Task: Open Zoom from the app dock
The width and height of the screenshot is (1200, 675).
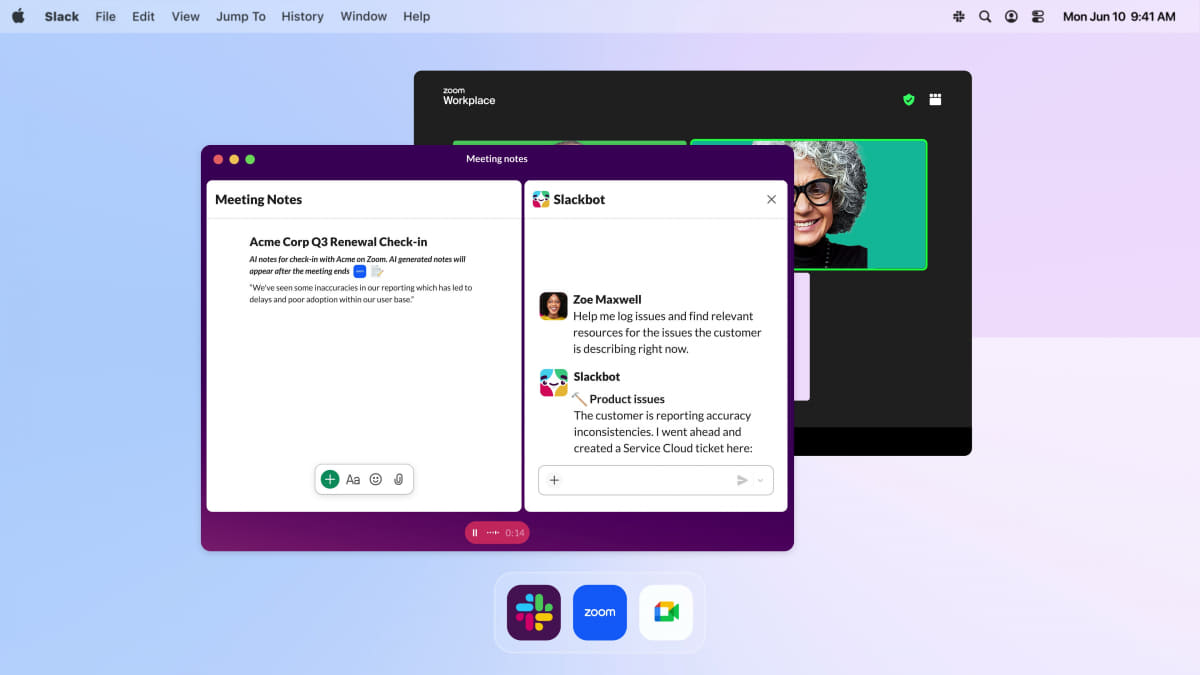Action: click(600, 612)
